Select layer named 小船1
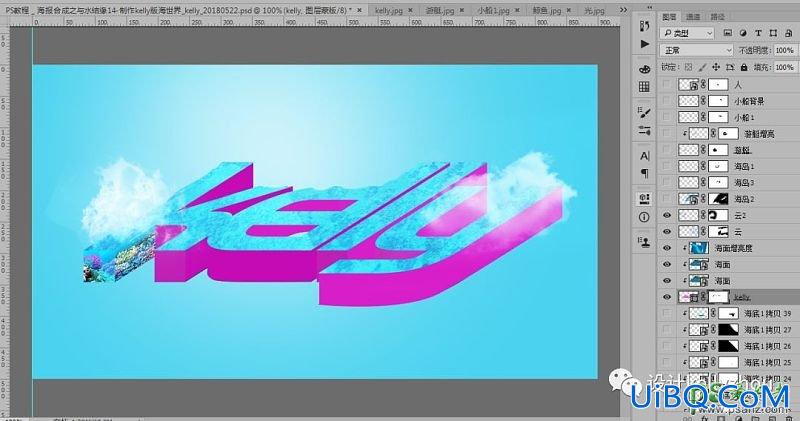 [x=744, y=117]
